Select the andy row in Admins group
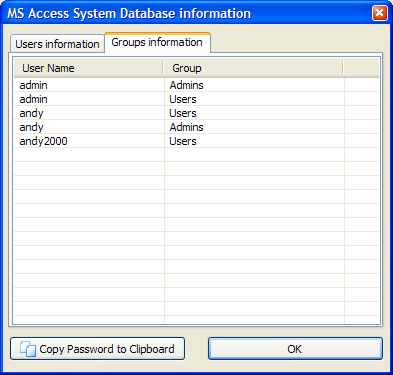 coord(196,127)
